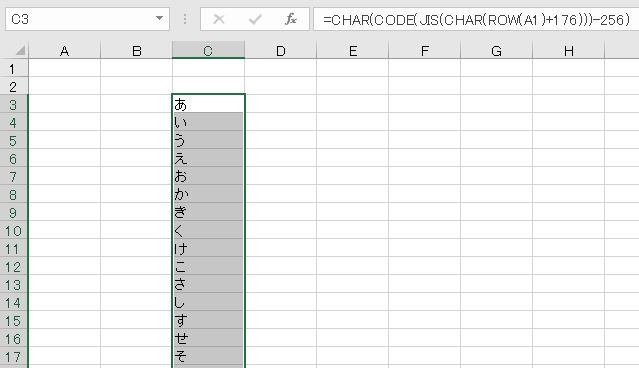Select row 7 header
639x368 pixels.
(x=14, y=176)
